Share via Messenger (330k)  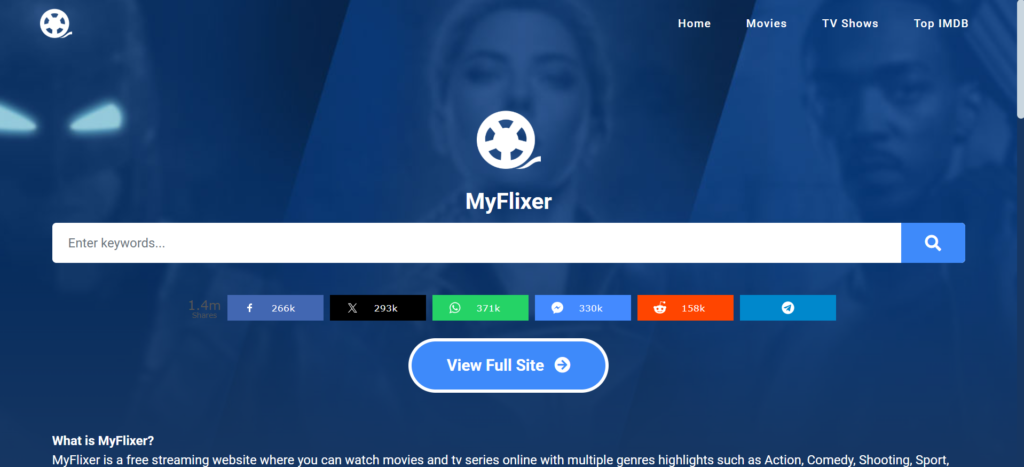tap(583, 308)
